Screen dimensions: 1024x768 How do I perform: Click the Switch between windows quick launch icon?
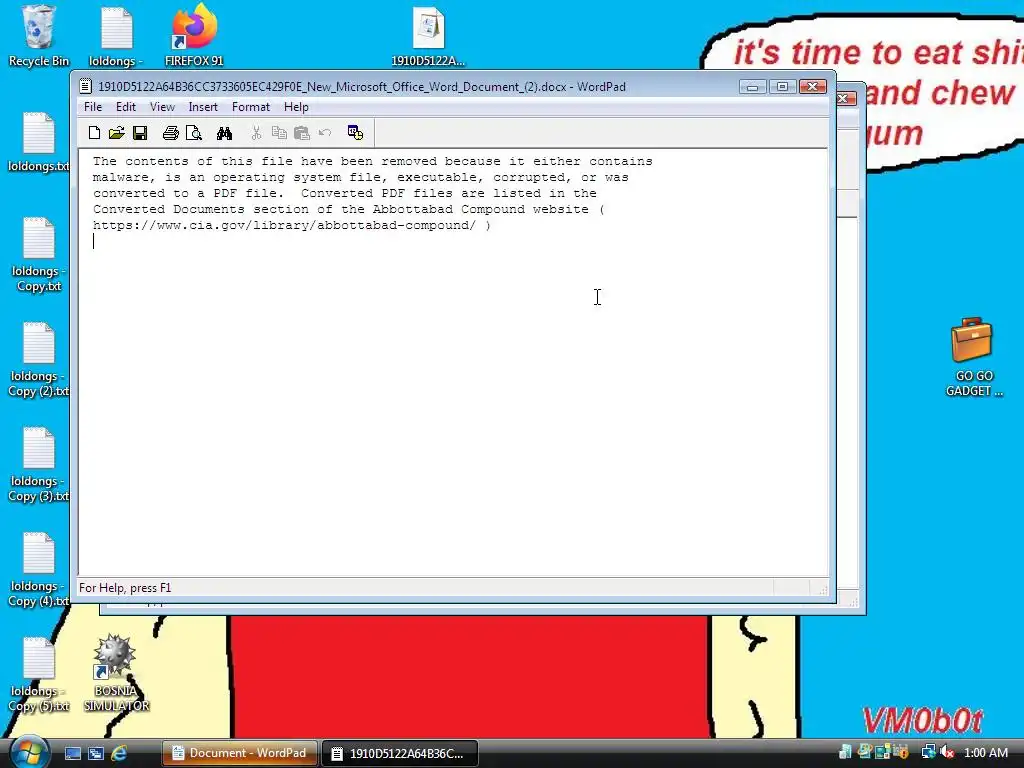(x=96, y=754)
